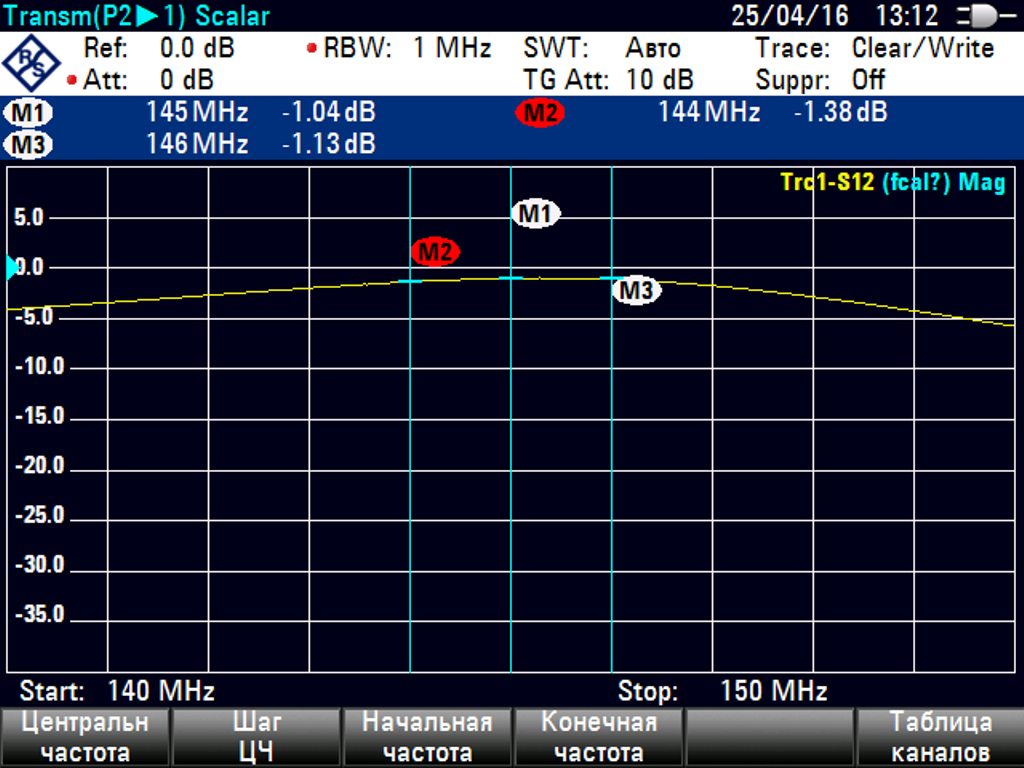
Task: Select M3 badge in marker table
Action: click(29, 145)
